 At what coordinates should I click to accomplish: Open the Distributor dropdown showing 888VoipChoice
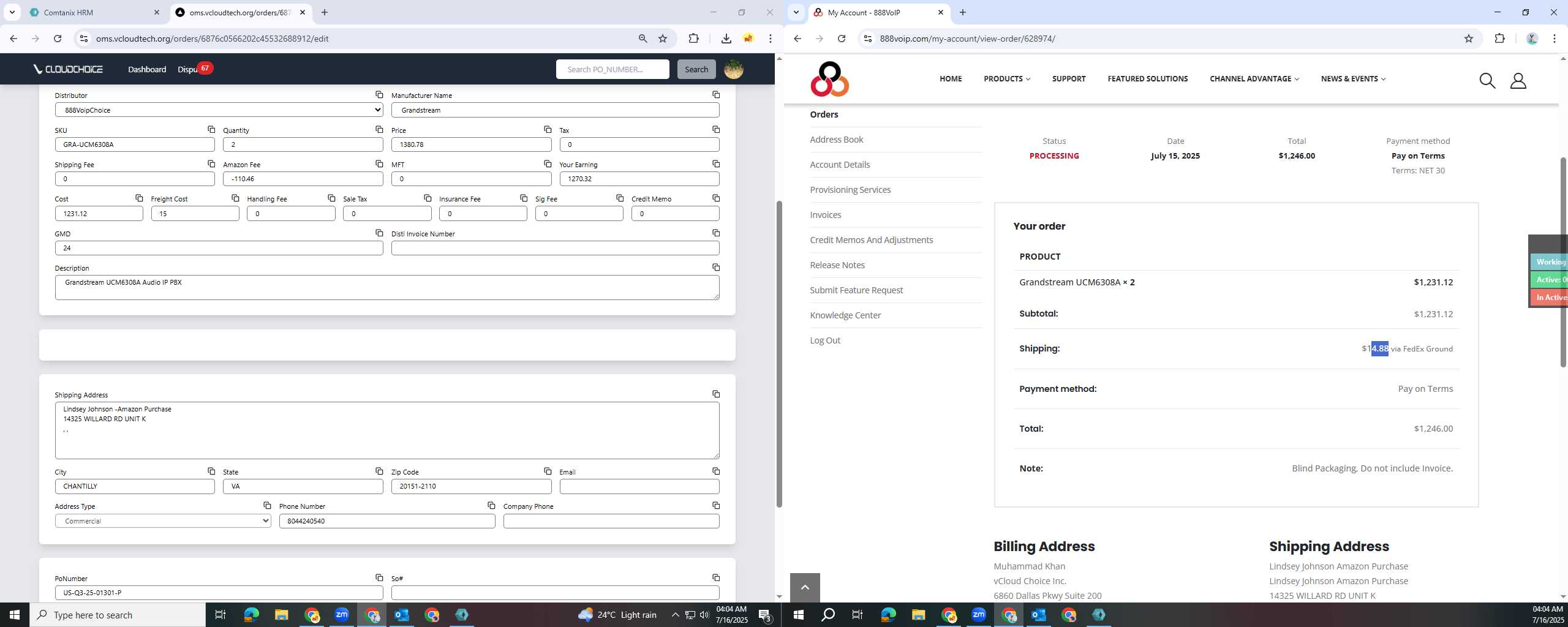[219, 110]
